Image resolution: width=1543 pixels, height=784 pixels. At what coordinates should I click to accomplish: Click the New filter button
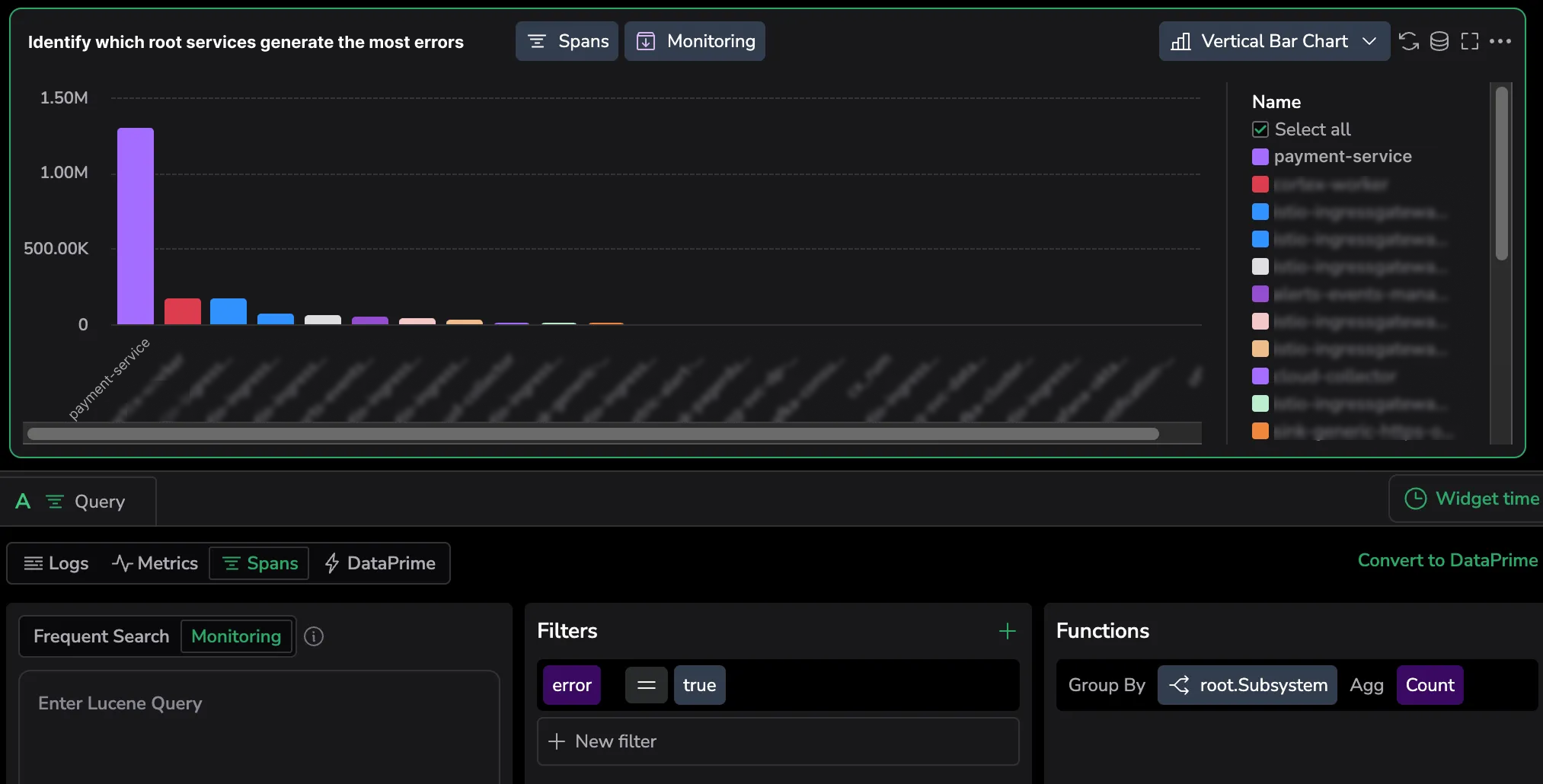pos(778,741)
